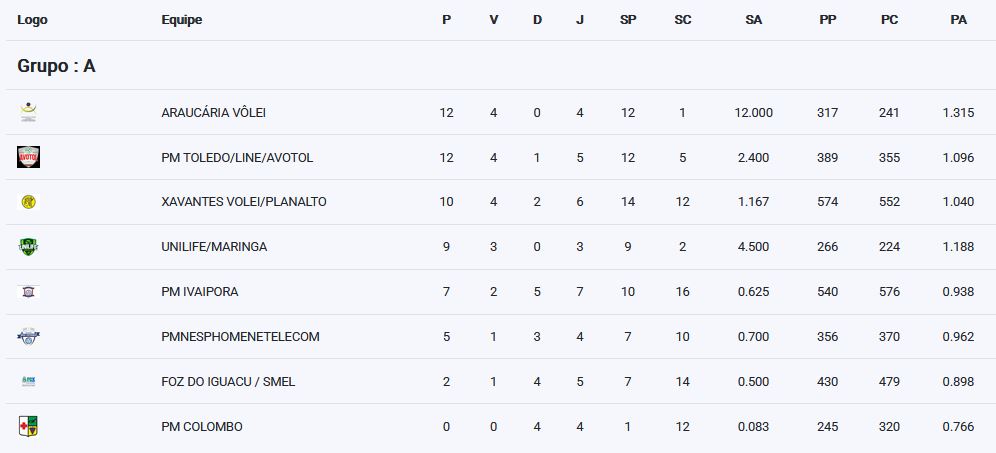Select the PMNESPHOMENETELECOM team logo
996x453 pixels.
coord(28,336)
